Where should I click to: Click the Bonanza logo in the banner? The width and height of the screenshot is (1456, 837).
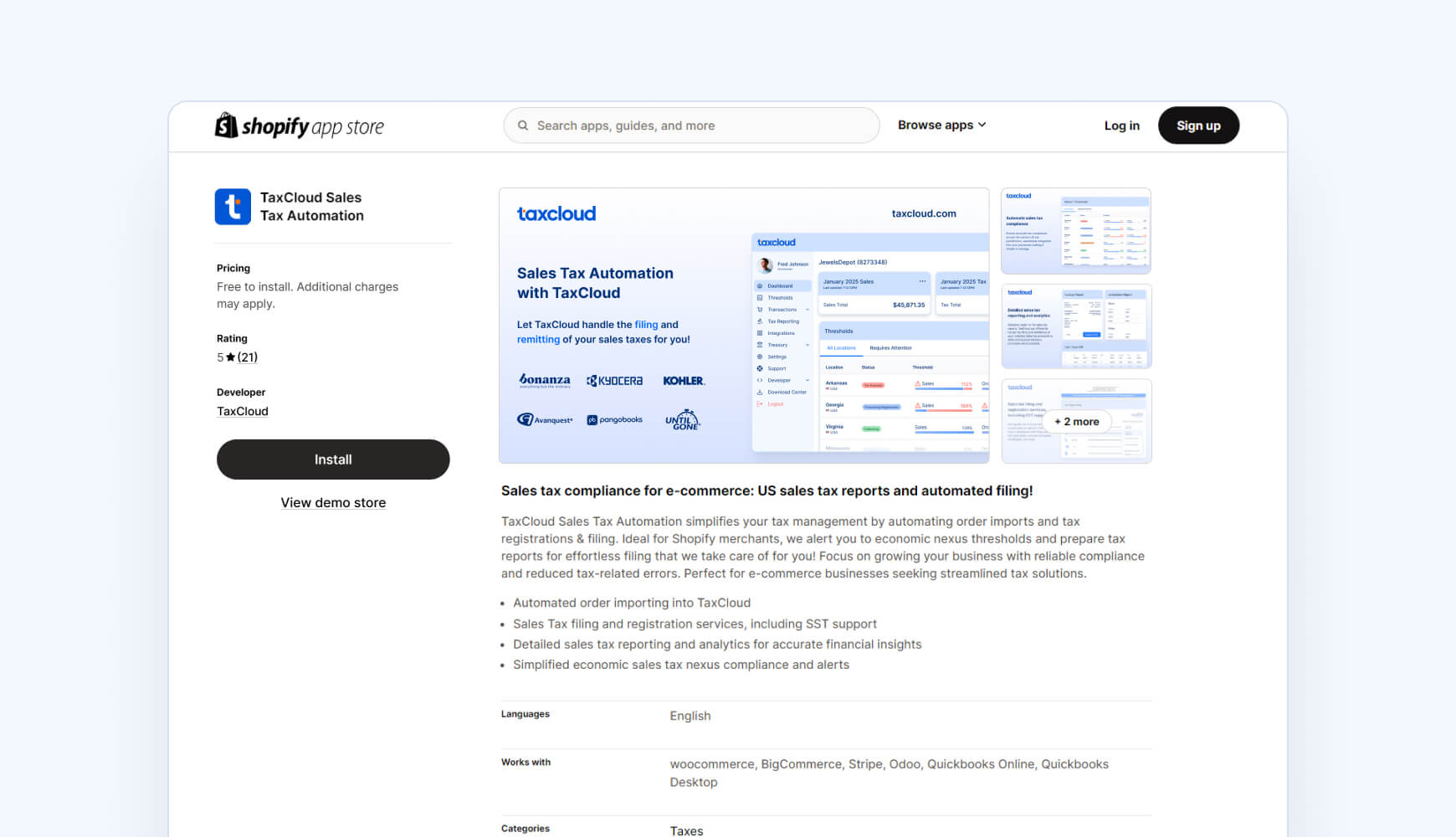coord(544,381)
